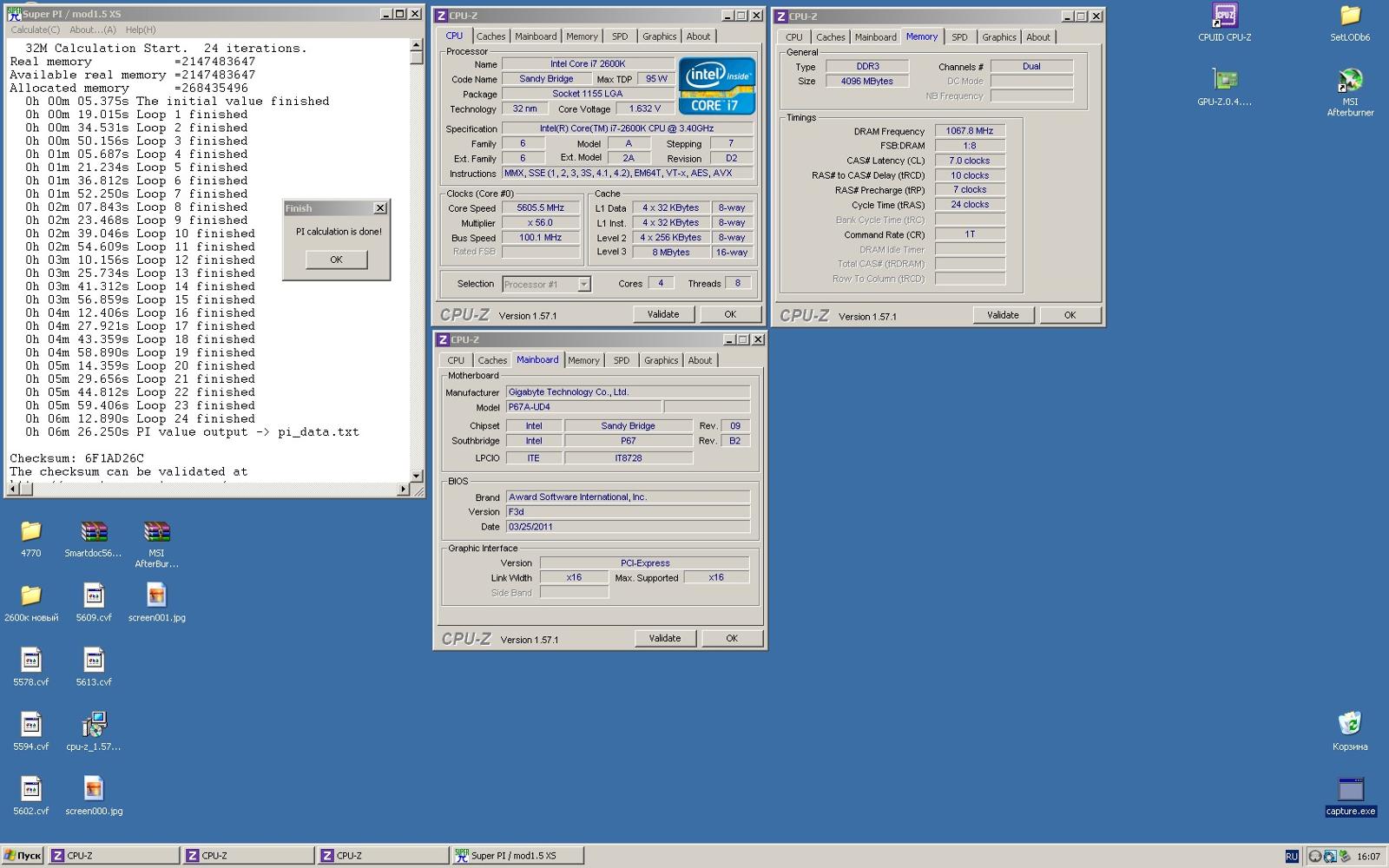
Task: Switch to first CPU-Z taskbar button
Action: click(x=114, y=856)
